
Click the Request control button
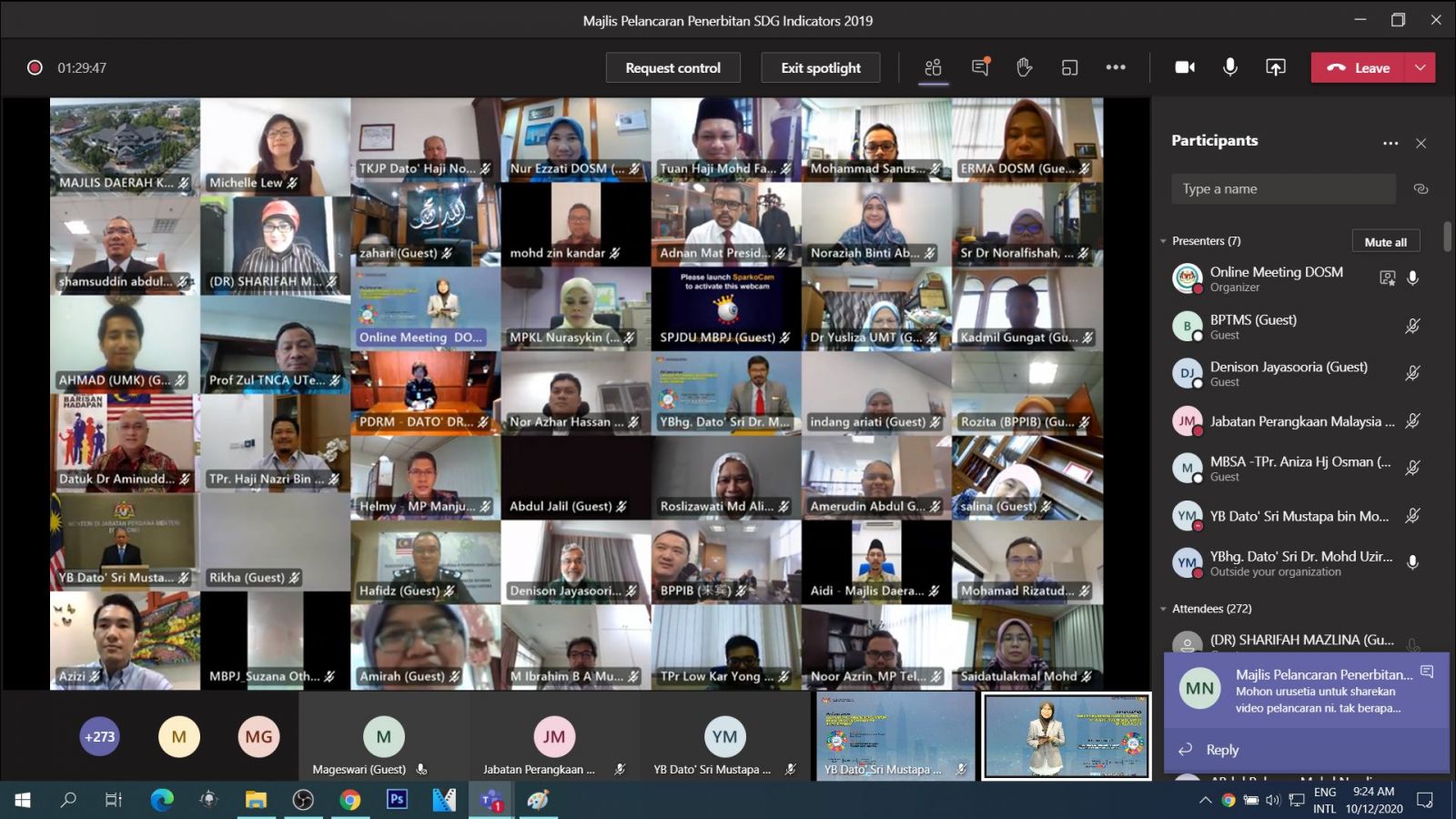[672, 67]
